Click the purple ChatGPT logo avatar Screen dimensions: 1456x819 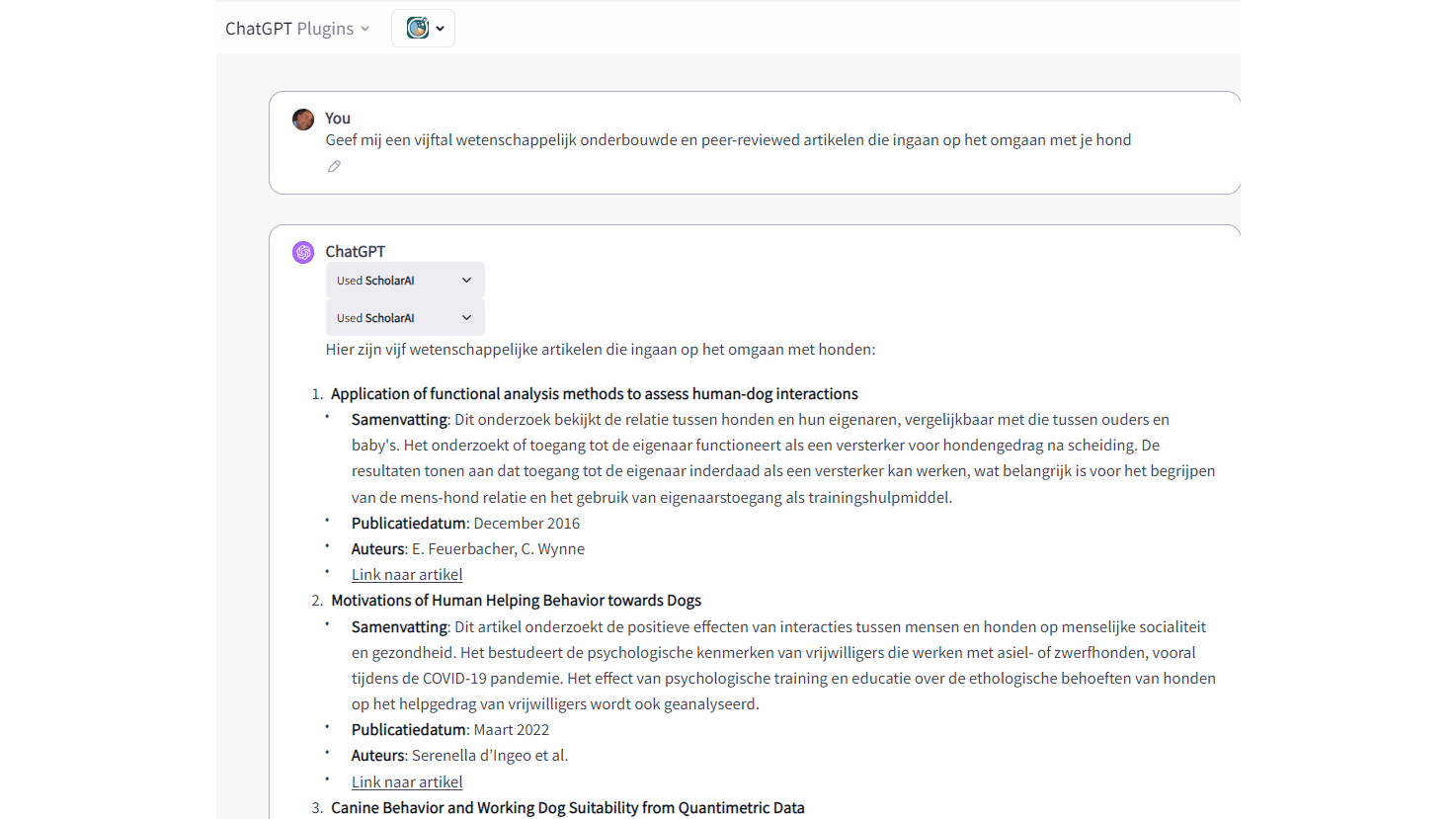303,252
